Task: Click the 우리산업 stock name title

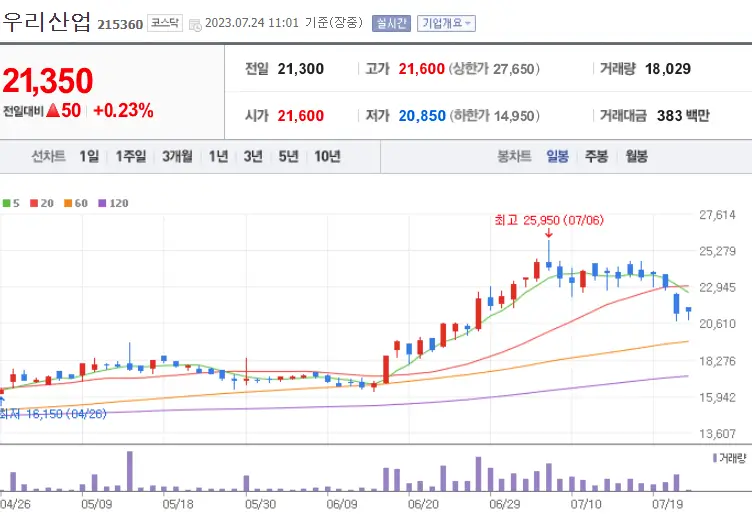Action: (47, 22)
